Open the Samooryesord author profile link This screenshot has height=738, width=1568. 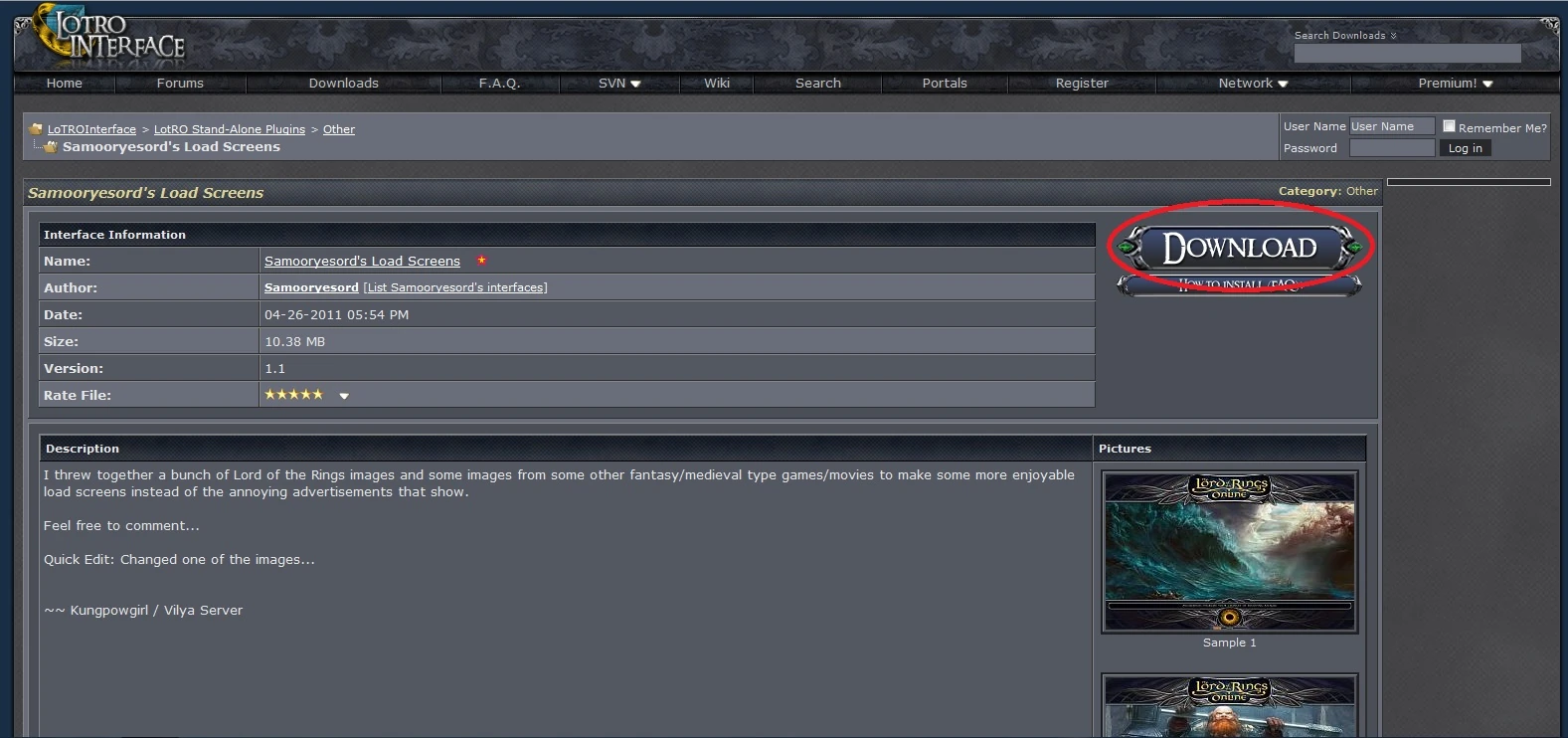point(311,287)
